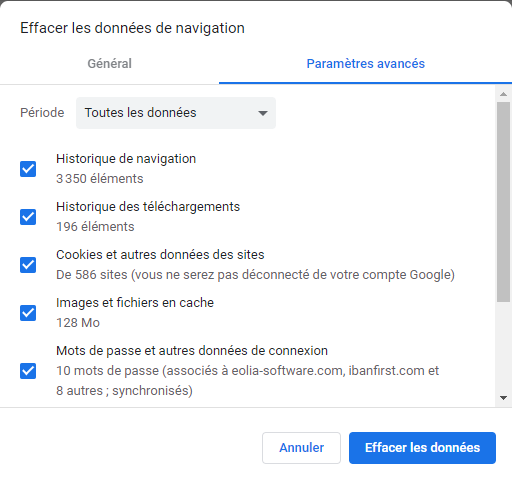
Task: Click the scrollbar track below the thumb
Action: (503, 347)
